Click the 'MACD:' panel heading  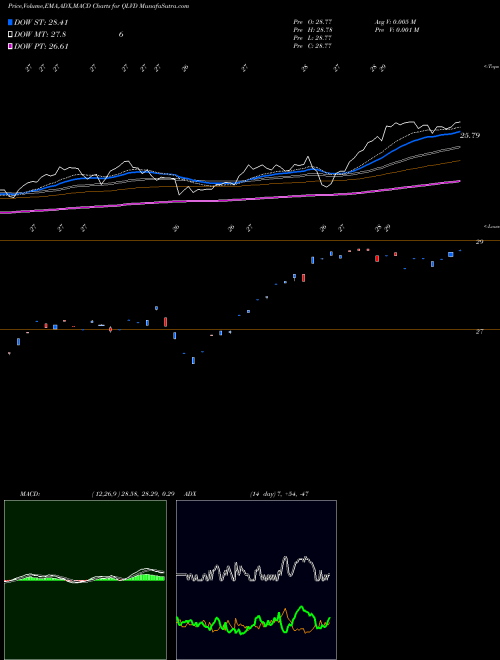coord(30,494)
